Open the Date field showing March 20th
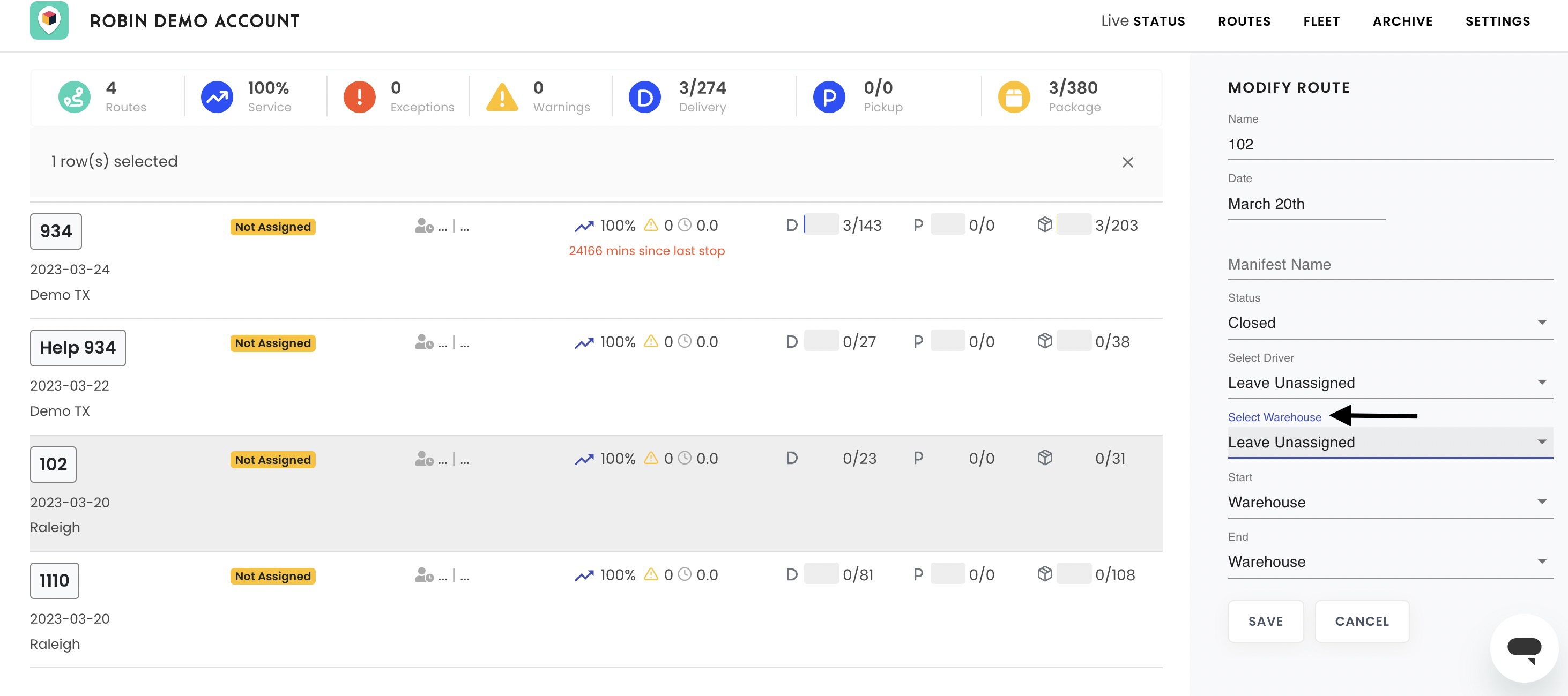The width and height of the screenshot is (1568, 696). 1306,204
